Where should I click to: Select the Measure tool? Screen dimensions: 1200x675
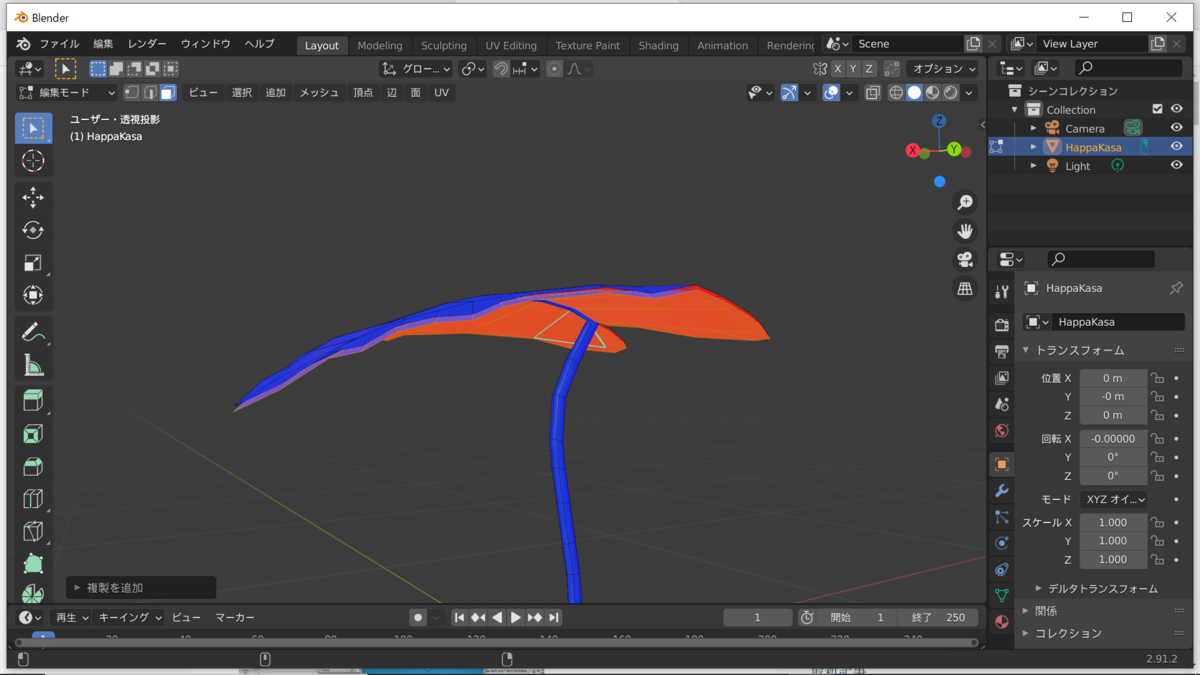[33, 366]
